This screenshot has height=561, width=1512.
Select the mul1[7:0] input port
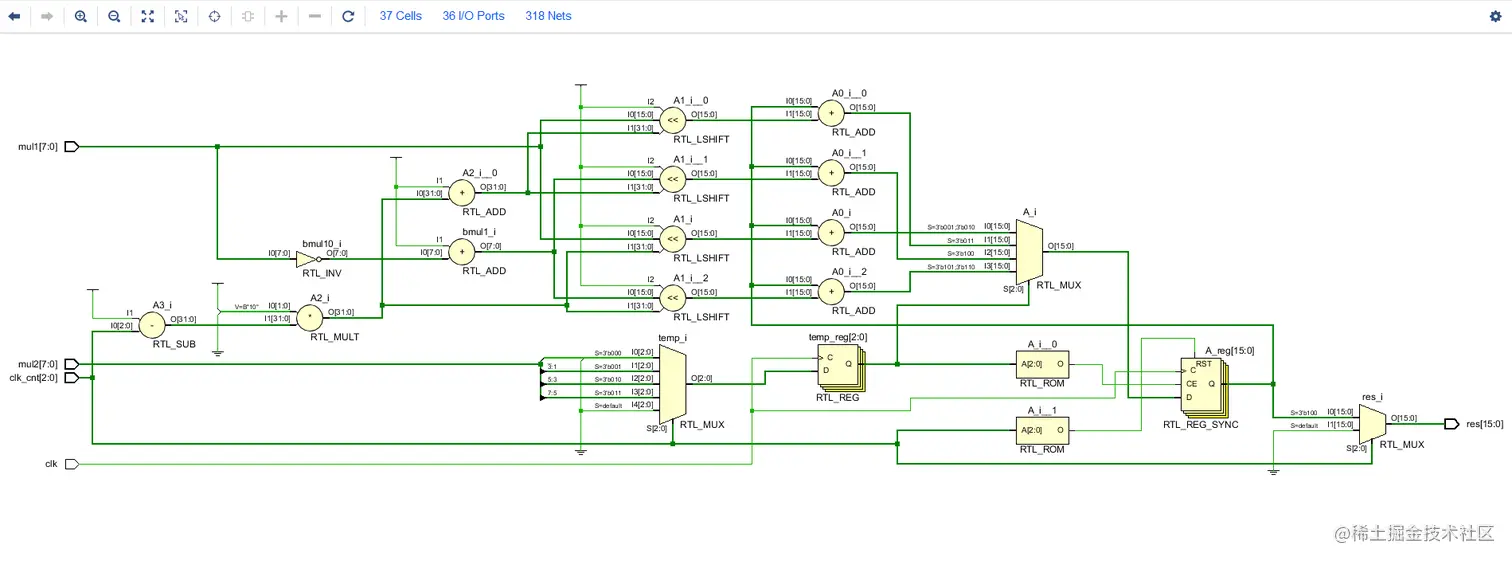(x=71, y=147)
